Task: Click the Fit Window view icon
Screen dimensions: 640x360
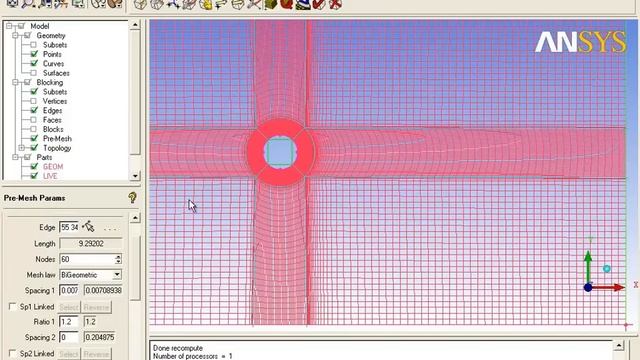Action: [12, 3]
